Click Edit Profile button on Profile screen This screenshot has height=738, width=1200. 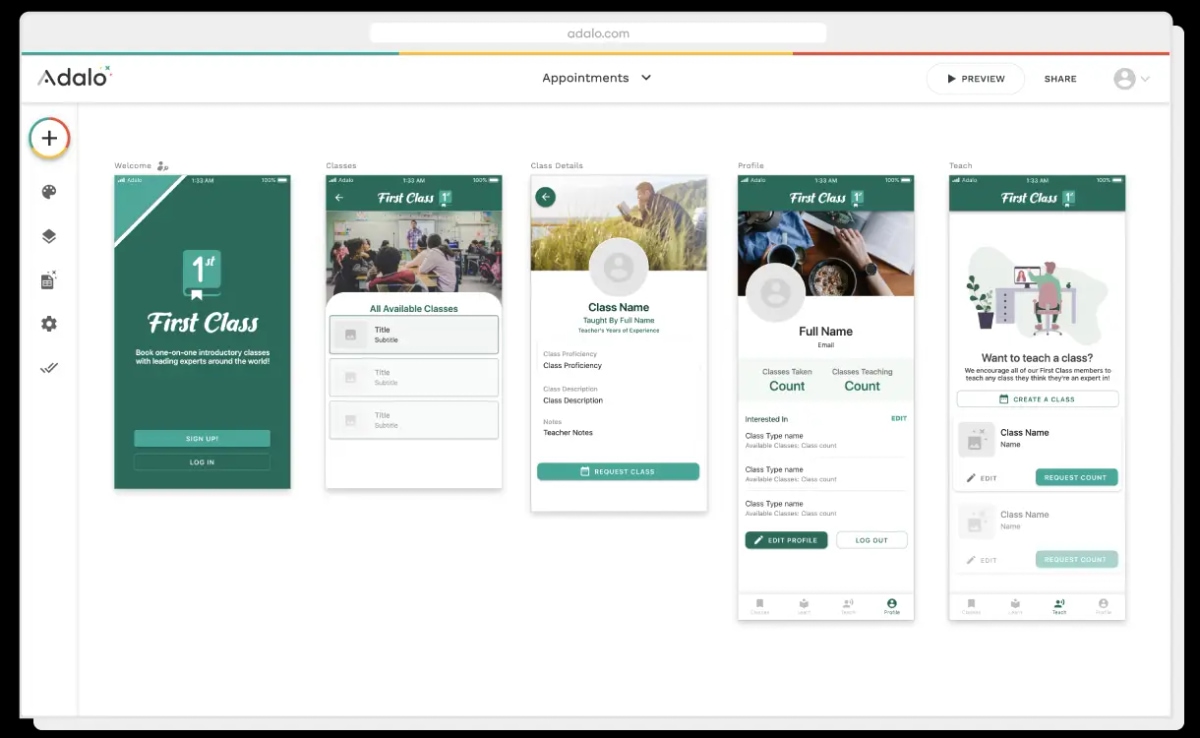(x=786, y=540)
